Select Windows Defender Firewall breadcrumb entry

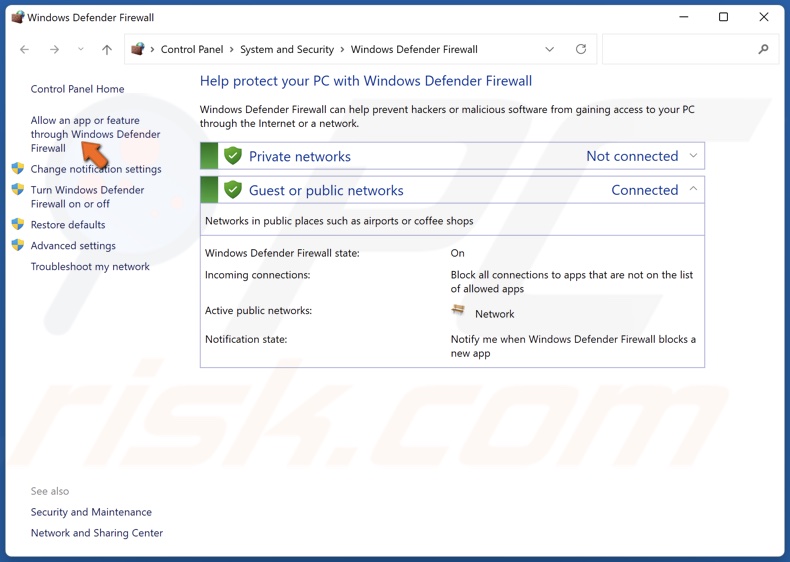pos(414,49)
